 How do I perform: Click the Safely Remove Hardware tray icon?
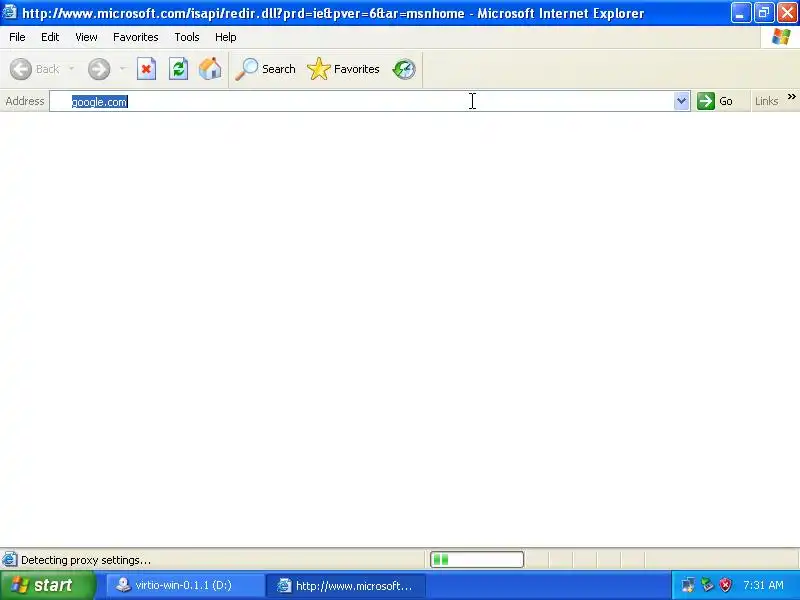(x=707, y=585)
